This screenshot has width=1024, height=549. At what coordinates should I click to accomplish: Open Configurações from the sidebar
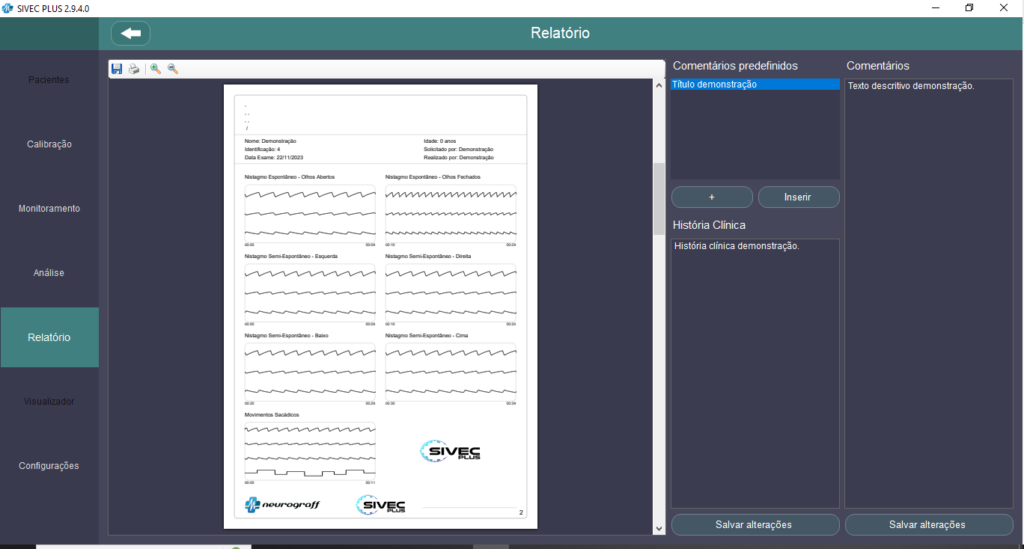(49, 466)
